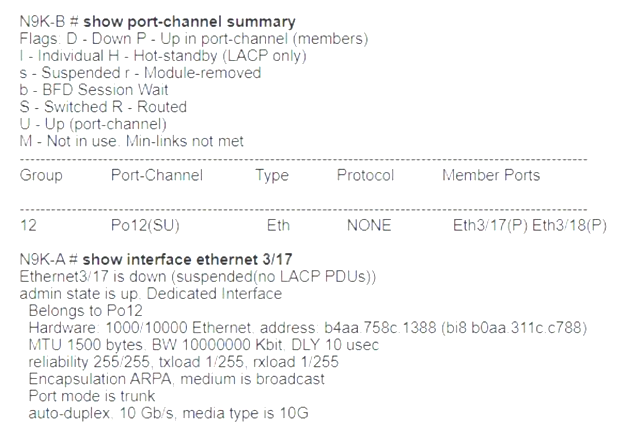Viewport: 625px width, 441px height.
Task: Click the "Belongs to Po12" line
Action: click(x=82, y=310)
